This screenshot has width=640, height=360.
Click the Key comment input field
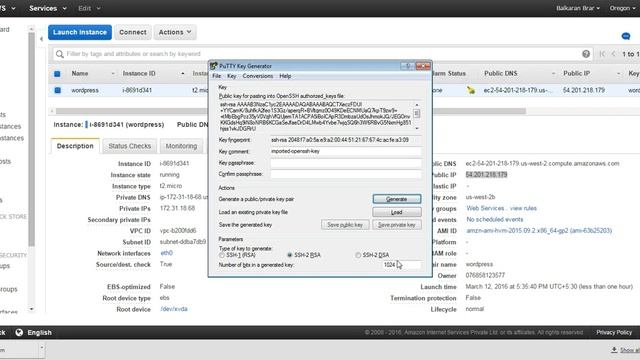346,151
